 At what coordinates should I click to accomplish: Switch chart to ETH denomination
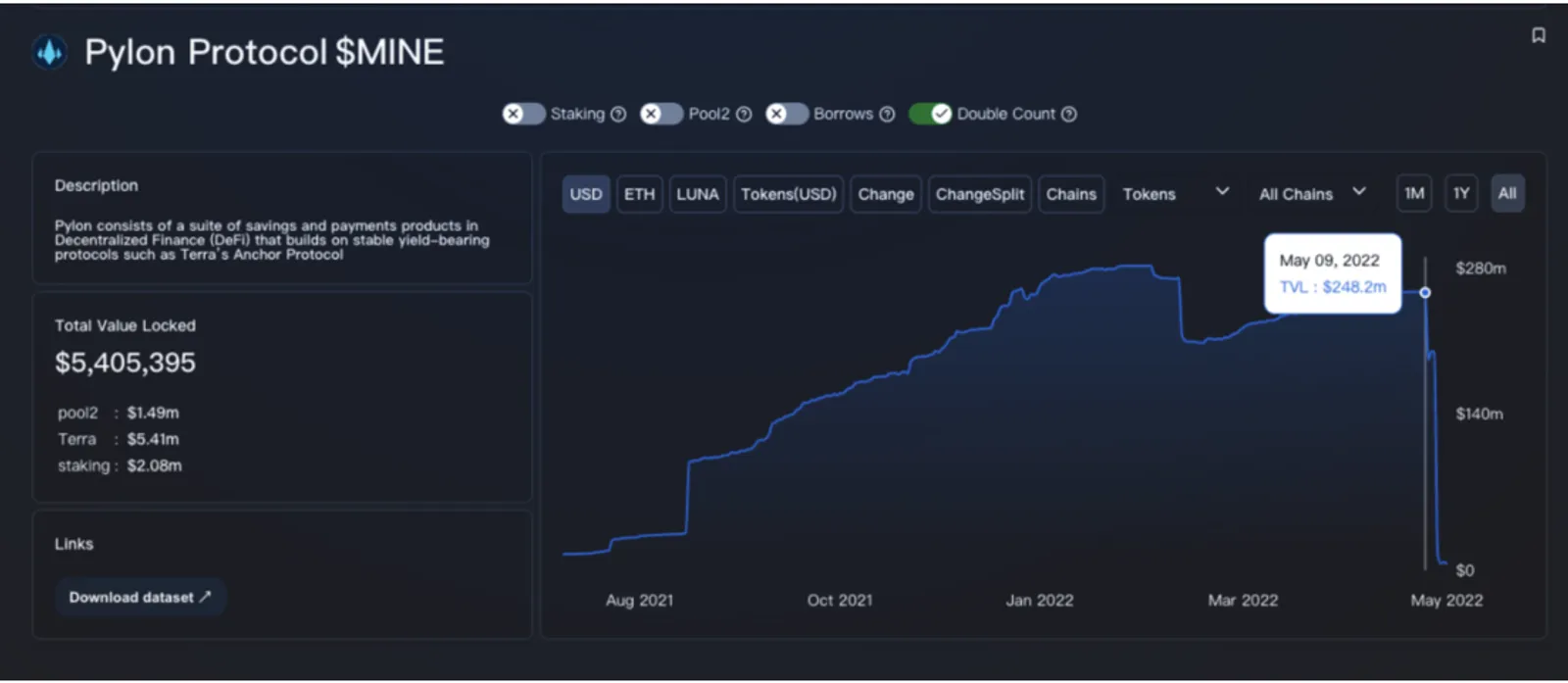(x=640, y=194)
